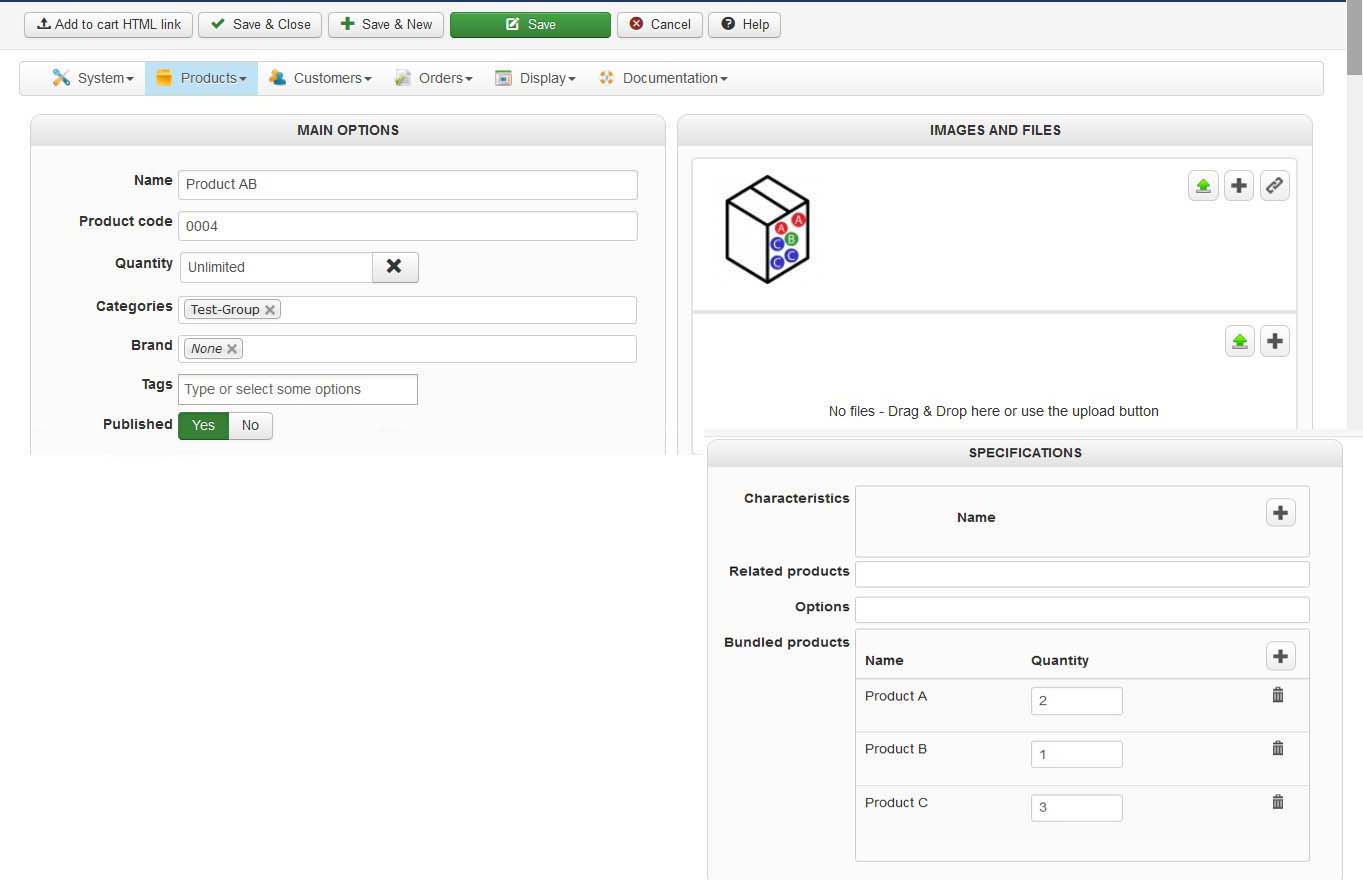The image size is (1363, 880).
Task: Open the Orders menu
Action: [433, 78]
